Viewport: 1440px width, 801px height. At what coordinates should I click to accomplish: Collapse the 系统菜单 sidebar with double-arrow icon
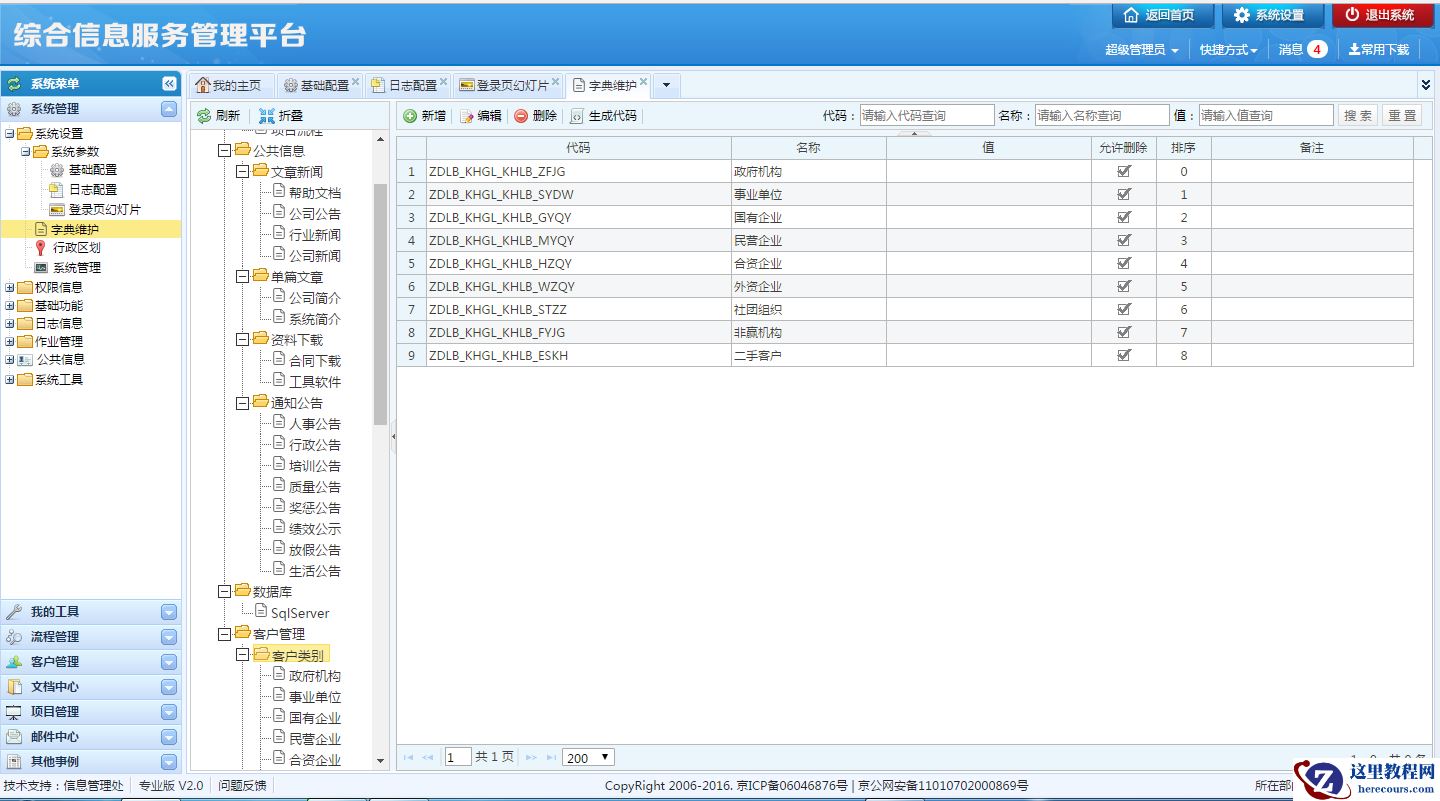(x=169, y=84)
